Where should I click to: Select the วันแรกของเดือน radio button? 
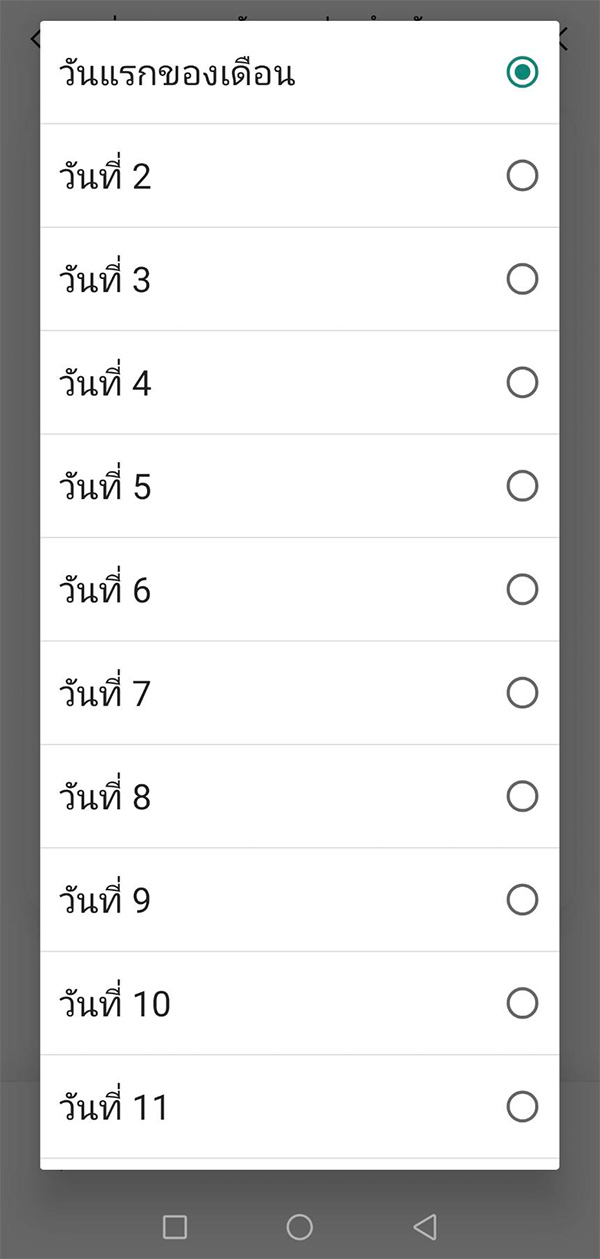coord(521,72)
